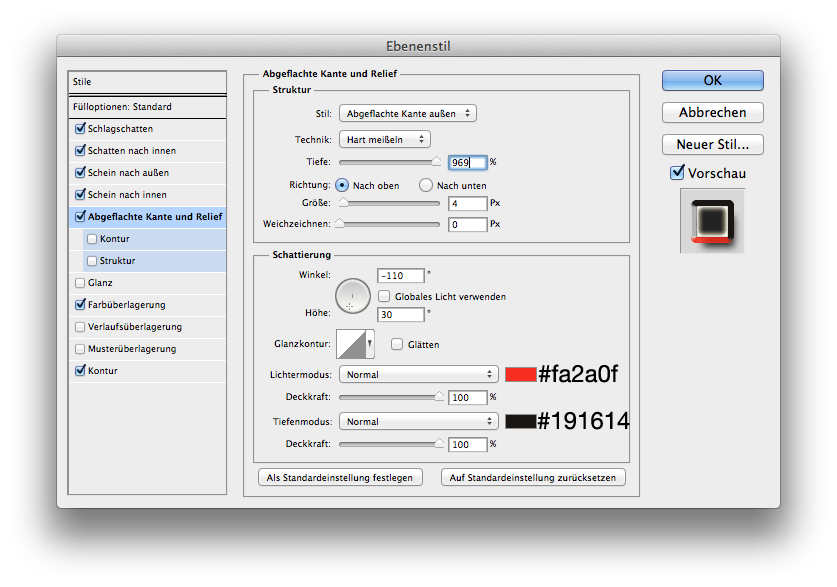Open the Technik dropdown
This screenshot has width=837, height=587.
(x=384, y=139)
